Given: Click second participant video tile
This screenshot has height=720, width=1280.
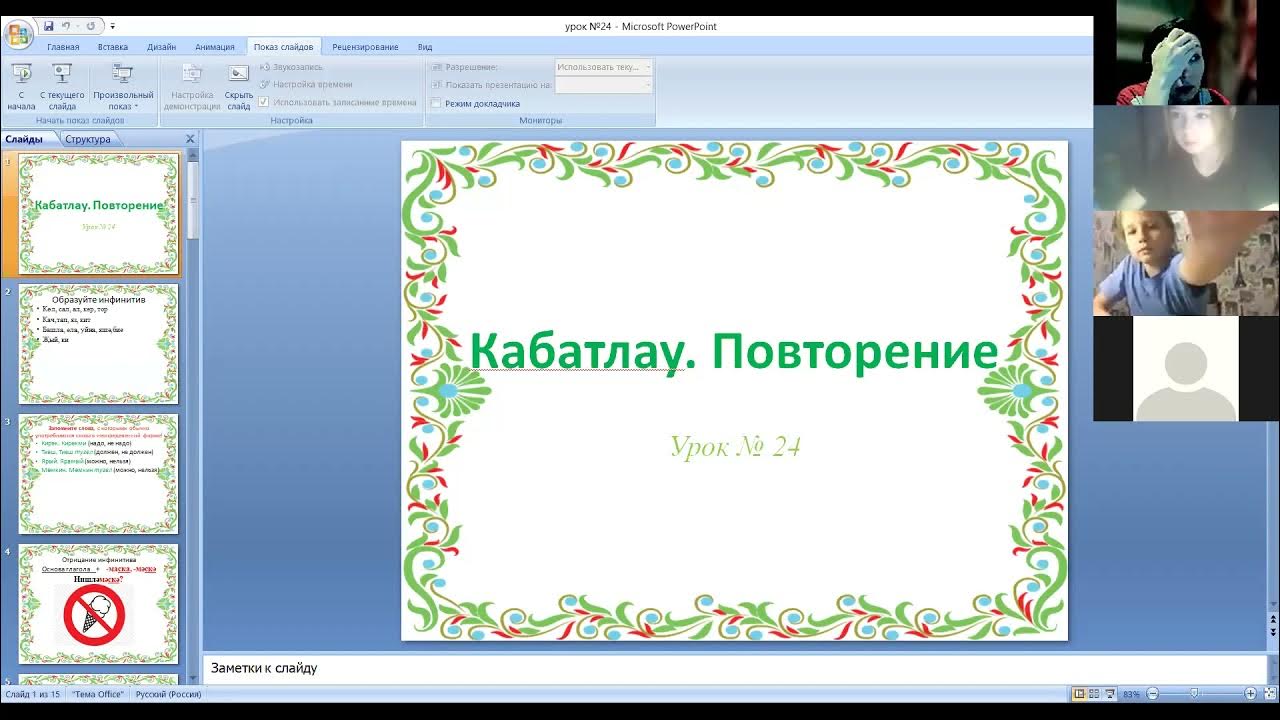Looking at the screenshot, I should pos(1186,157).
